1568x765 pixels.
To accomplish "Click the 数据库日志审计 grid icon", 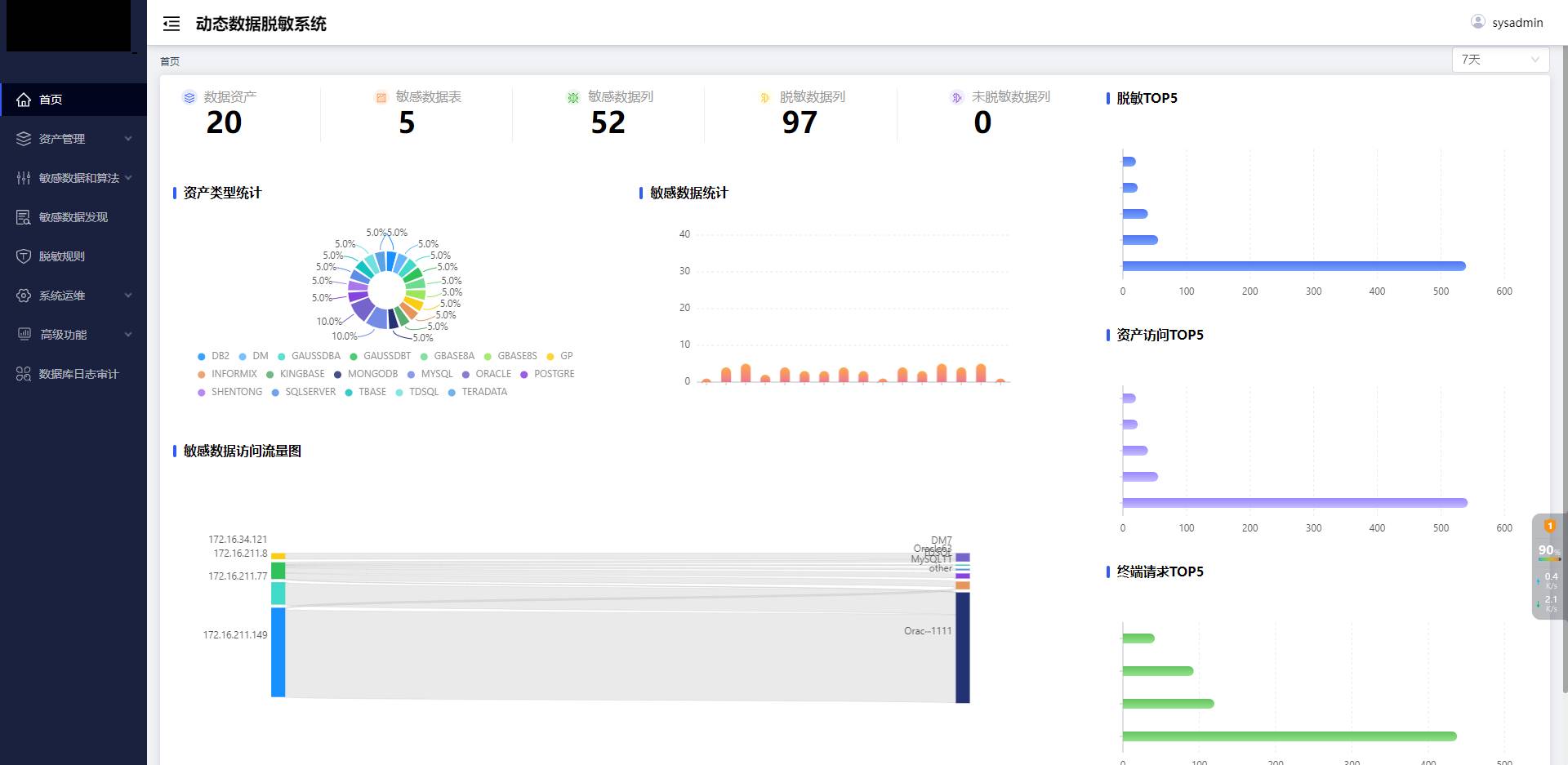I will 24,374.
